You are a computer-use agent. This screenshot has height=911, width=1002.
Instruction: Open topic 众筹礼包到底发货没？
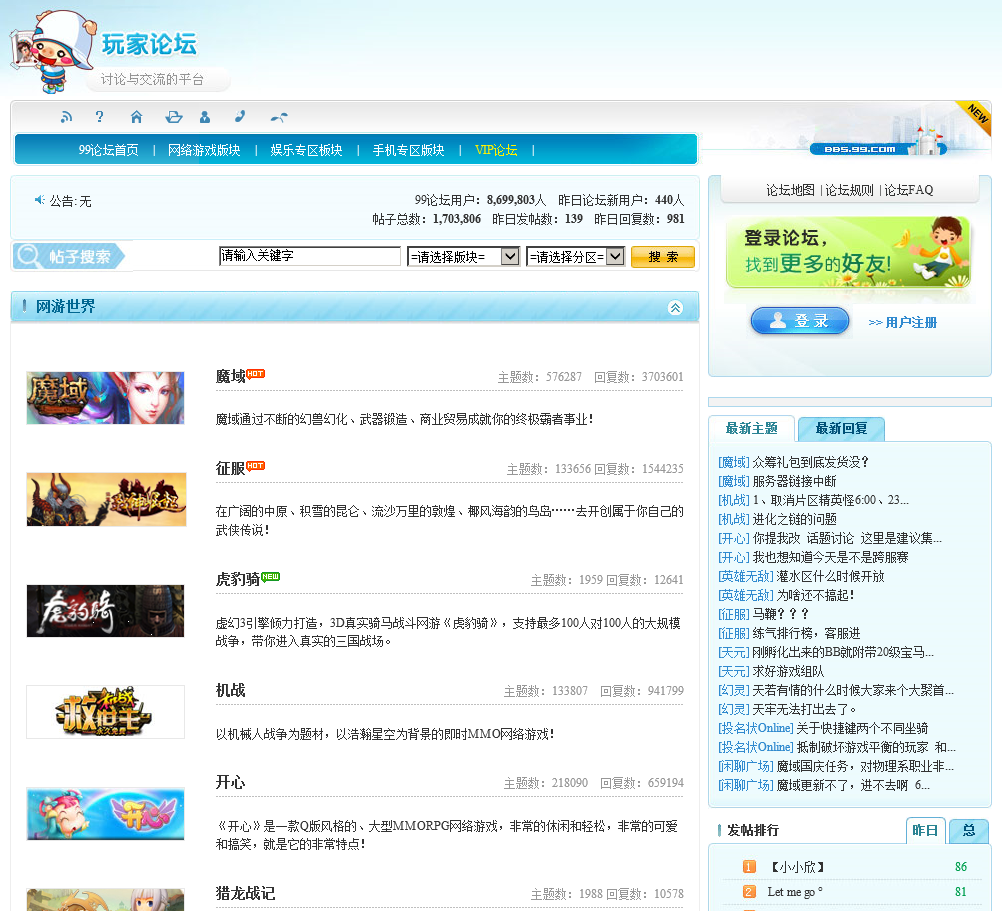(x=810, y=463)
